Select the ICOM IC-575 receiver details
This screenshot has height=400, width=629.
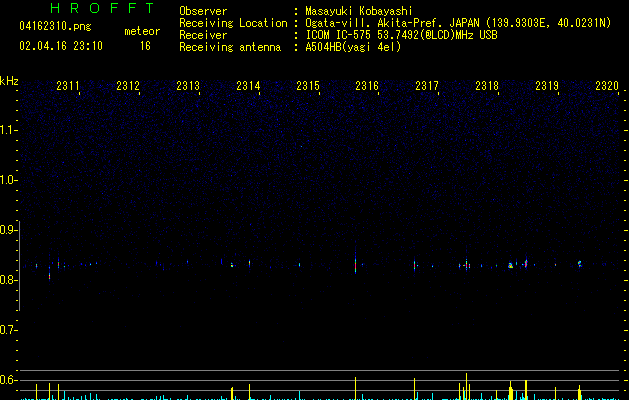(401, 35)
